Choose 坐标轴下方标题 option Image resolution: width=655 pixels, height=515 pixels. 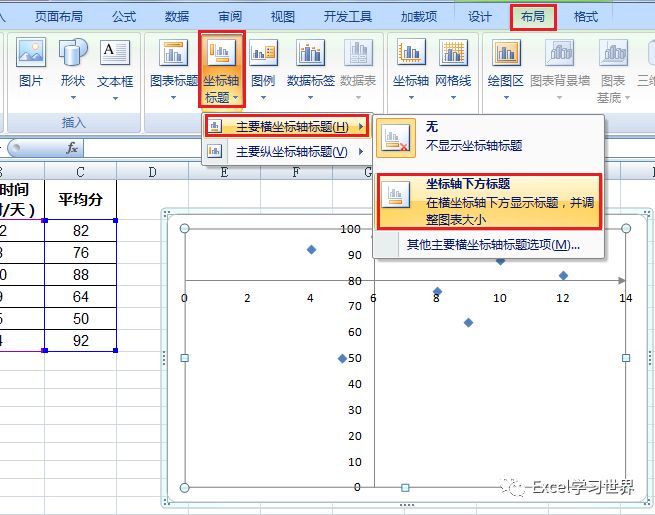pos(489,202)
